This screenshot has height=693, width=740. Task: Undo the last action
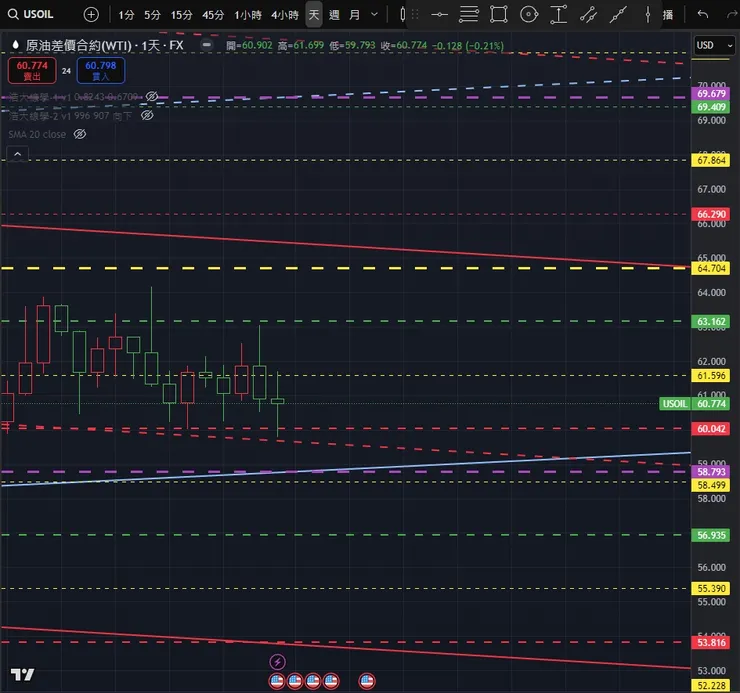[x=703, y=15]
